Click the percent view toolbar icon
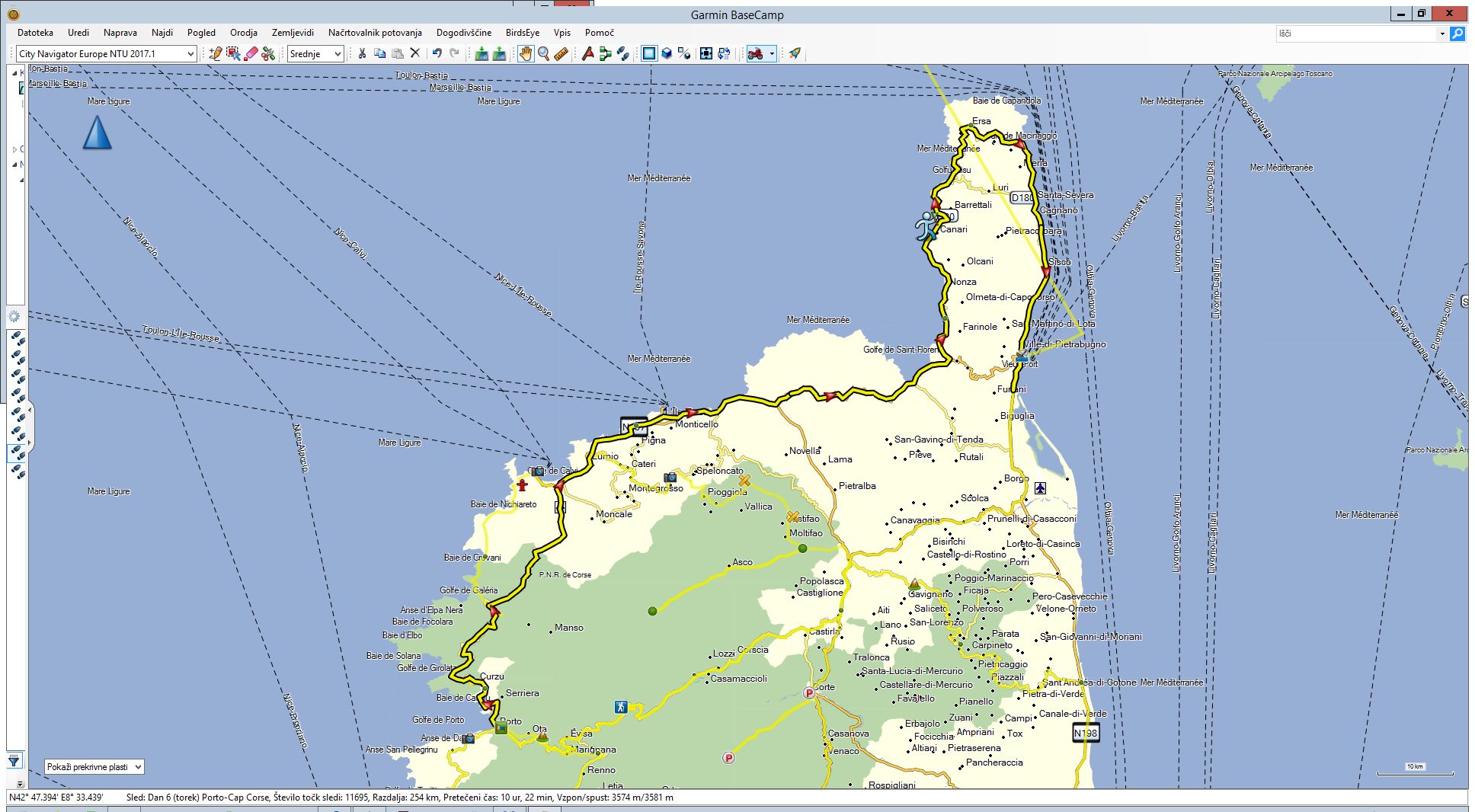 pos(684,53)
